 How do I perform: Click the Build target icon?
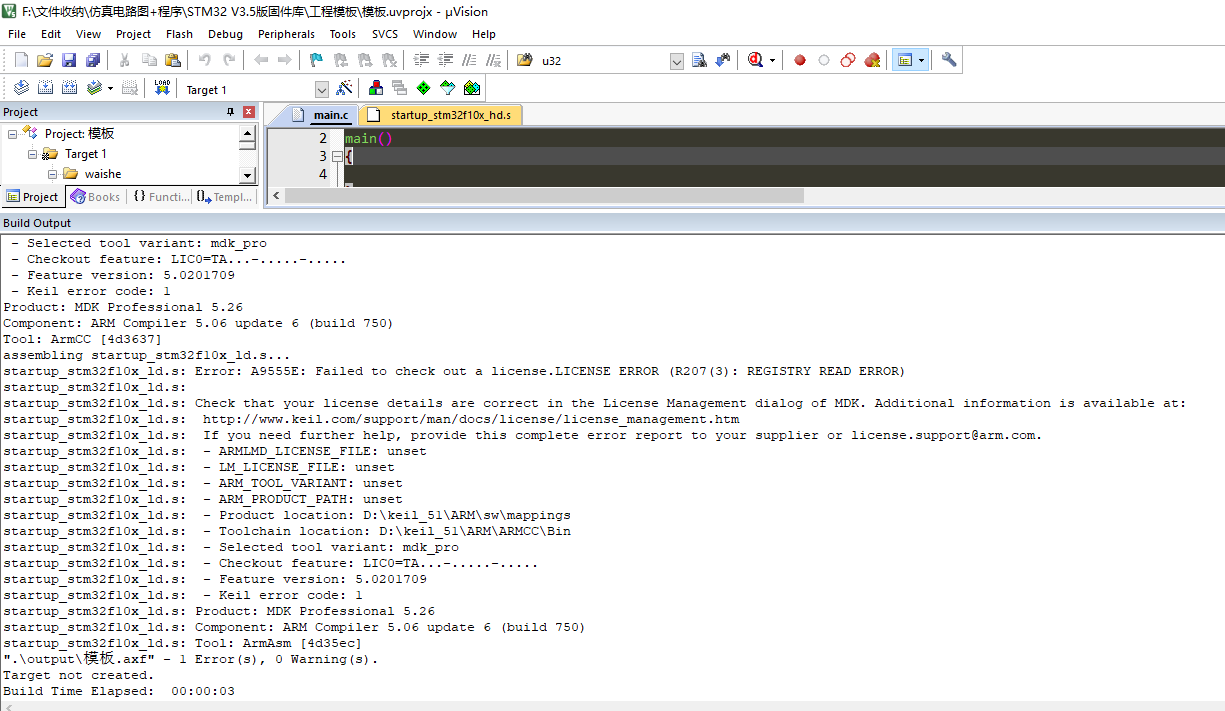45,89
